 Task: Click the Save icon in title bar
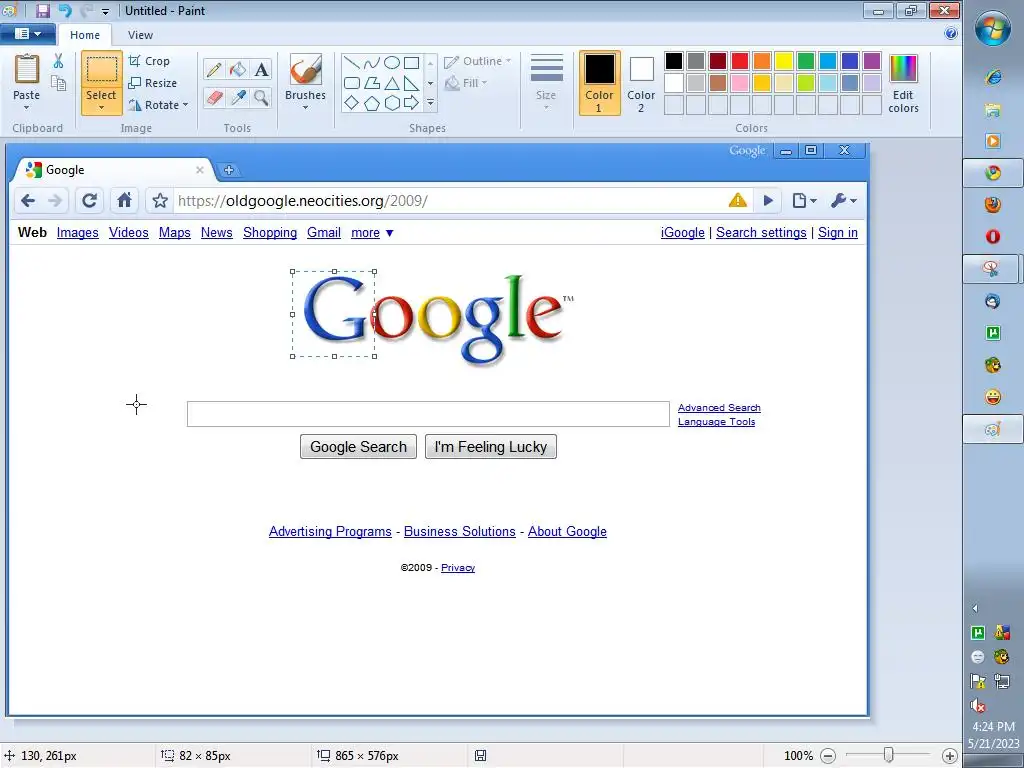point(43,10)
